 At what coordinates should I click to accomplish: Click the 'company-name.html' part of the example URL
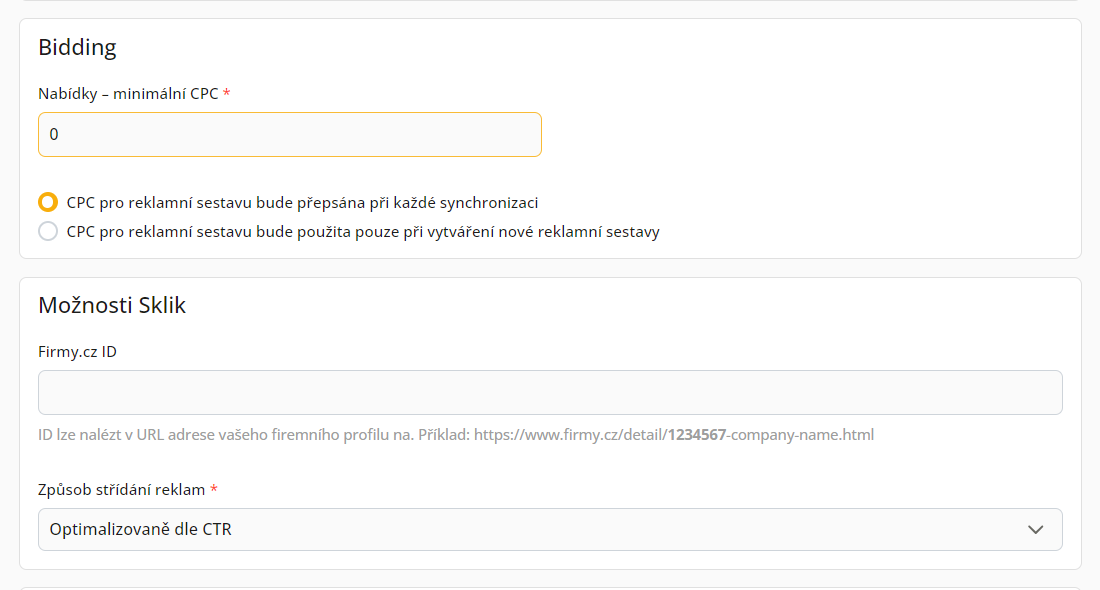[803, 435]
